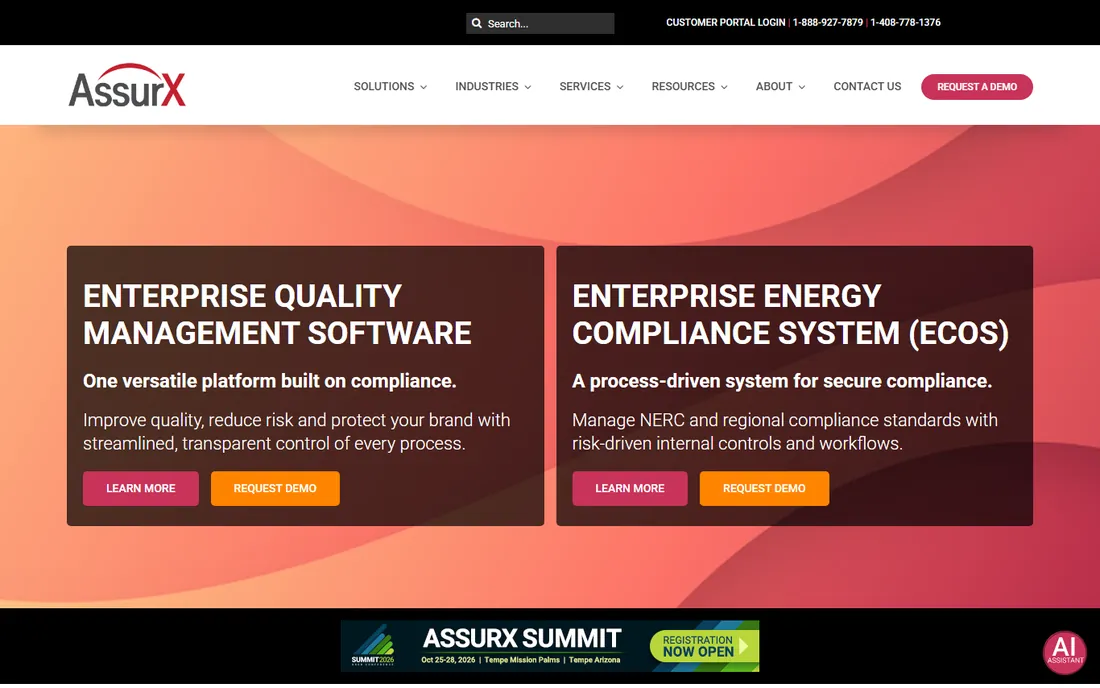Click the Enterprise Quality Management Software heading
This screenshot has width=1100, height=688.
point(277,314)
